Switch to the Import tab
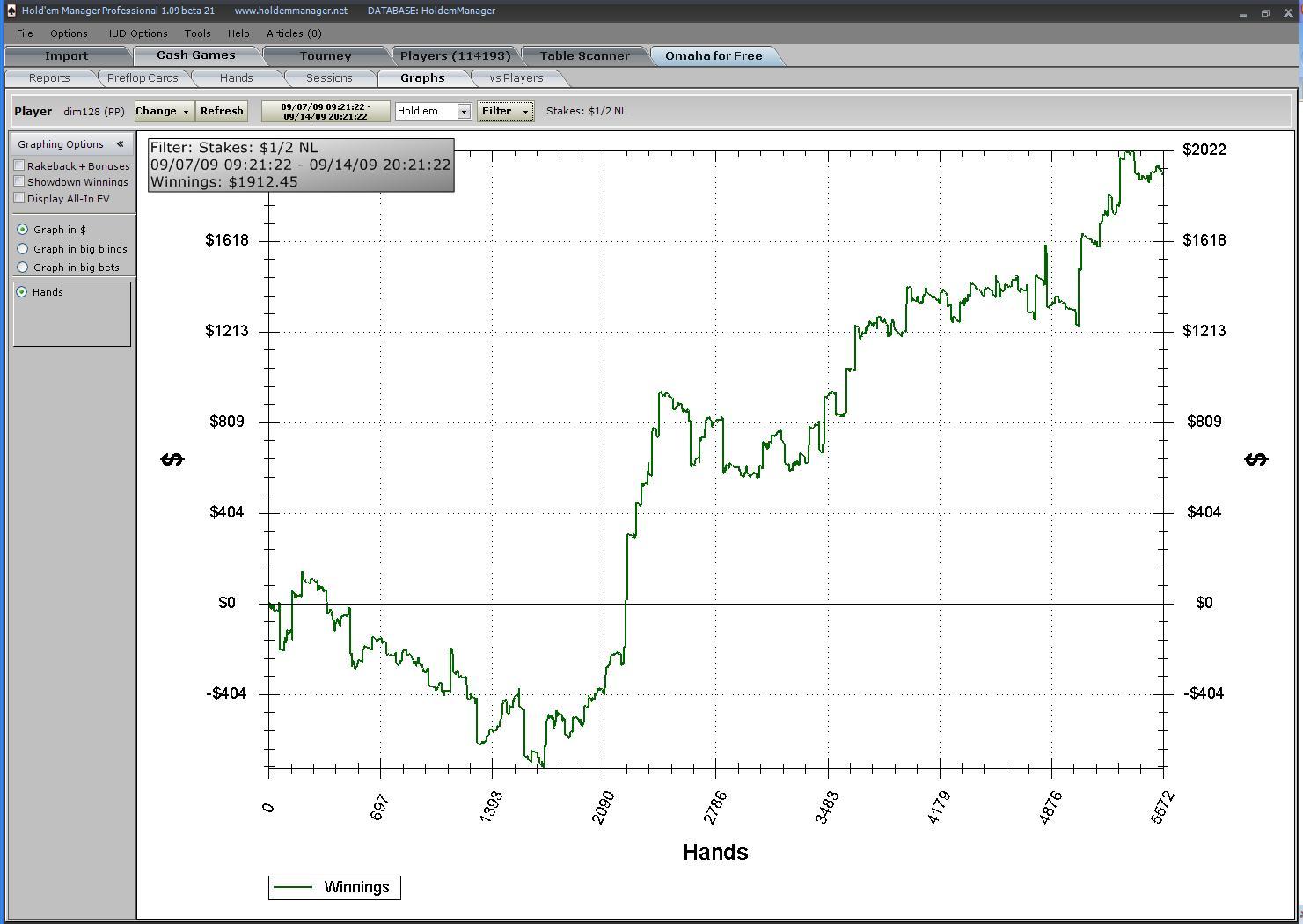Image resolution: width=1303 pixels, height=924 pixels. [66, 55]
